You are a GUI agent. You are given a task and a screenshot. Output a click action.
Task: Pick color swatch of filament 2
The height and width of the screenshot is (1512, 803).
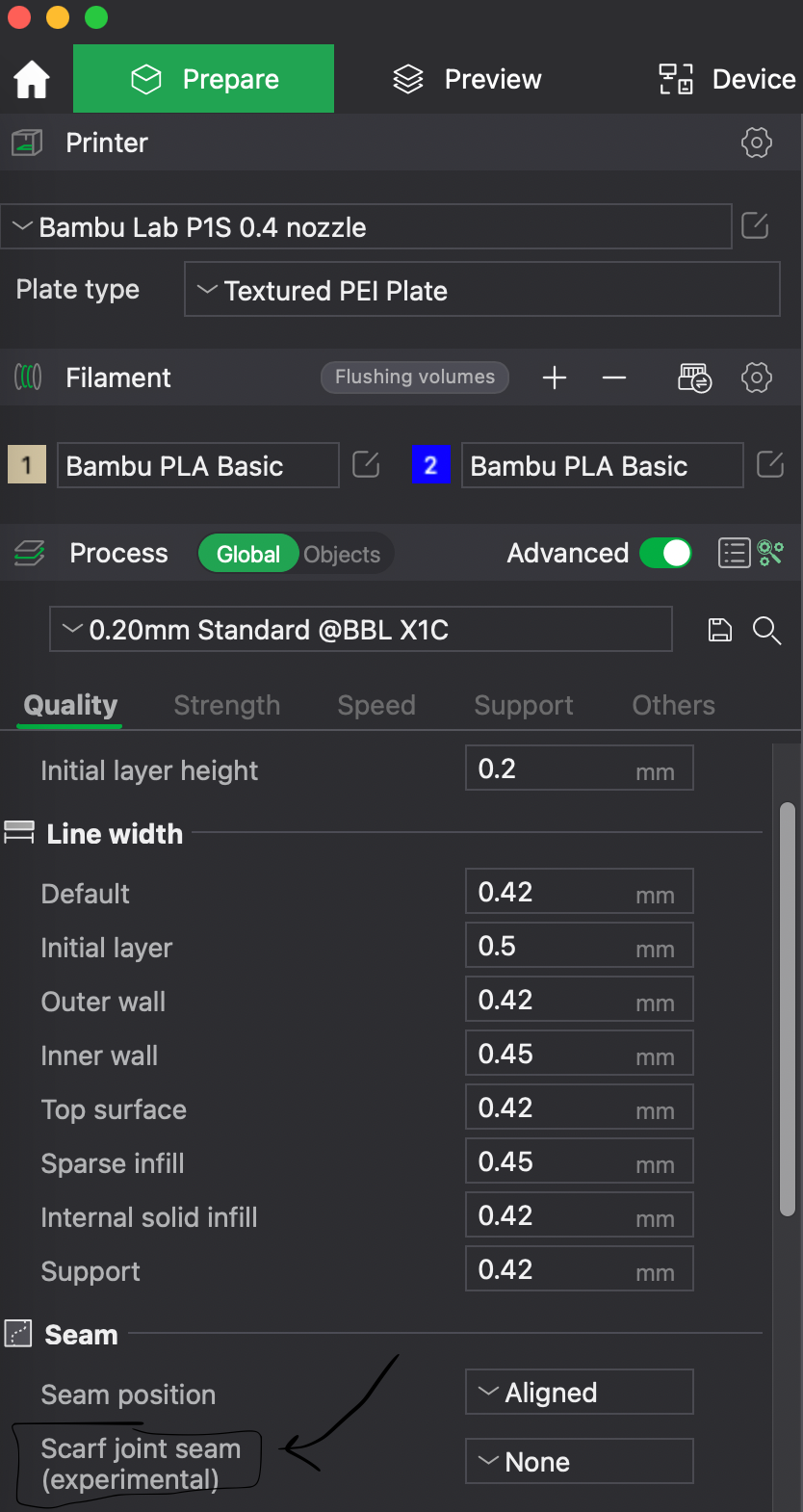(x=430, y=465)
